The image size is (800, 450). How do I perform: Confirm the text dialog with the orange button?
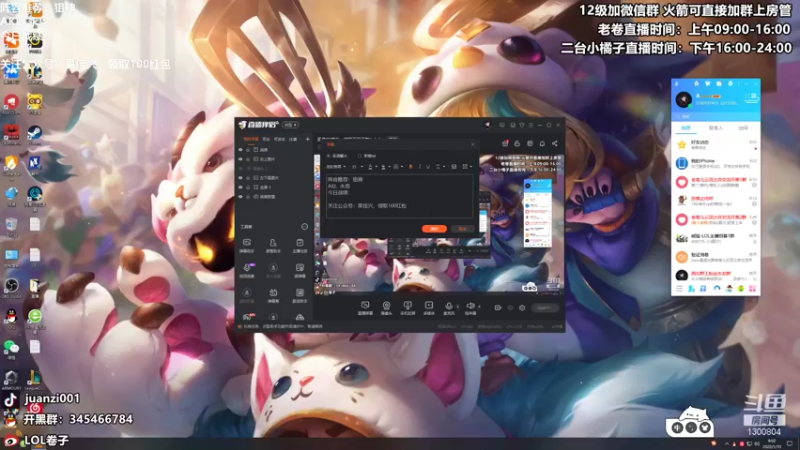[434, 229]
